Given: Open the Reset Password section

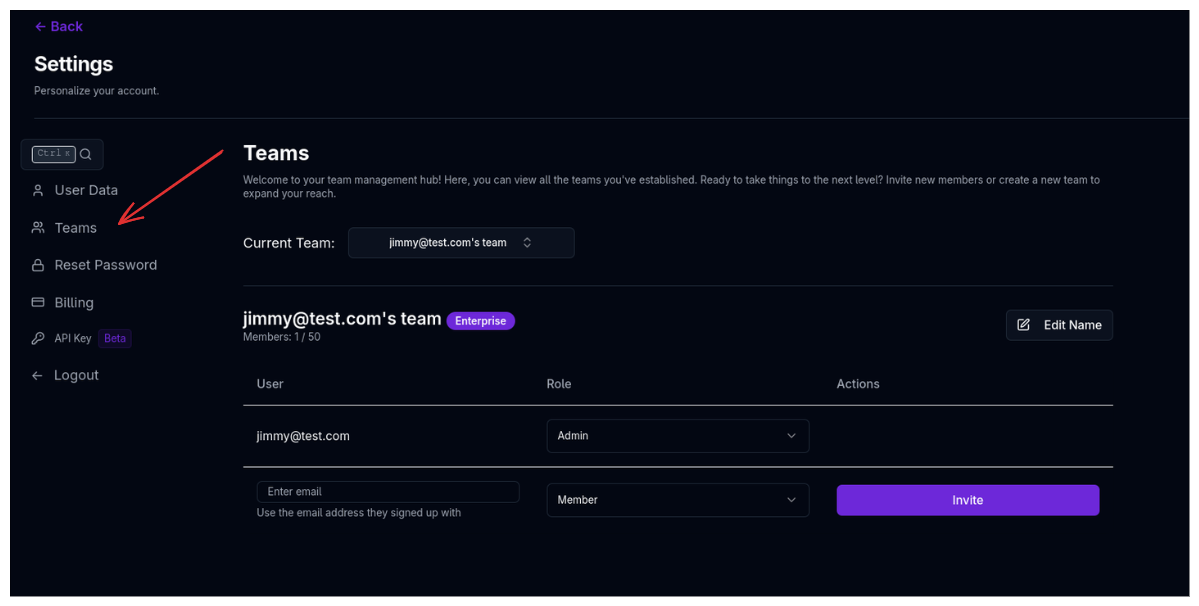Looking at the screenshot, I should [x=105, y=265].
